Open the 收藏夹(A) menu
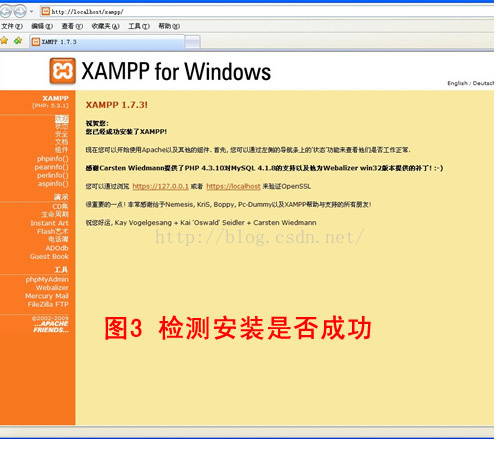 coord(105,26)
